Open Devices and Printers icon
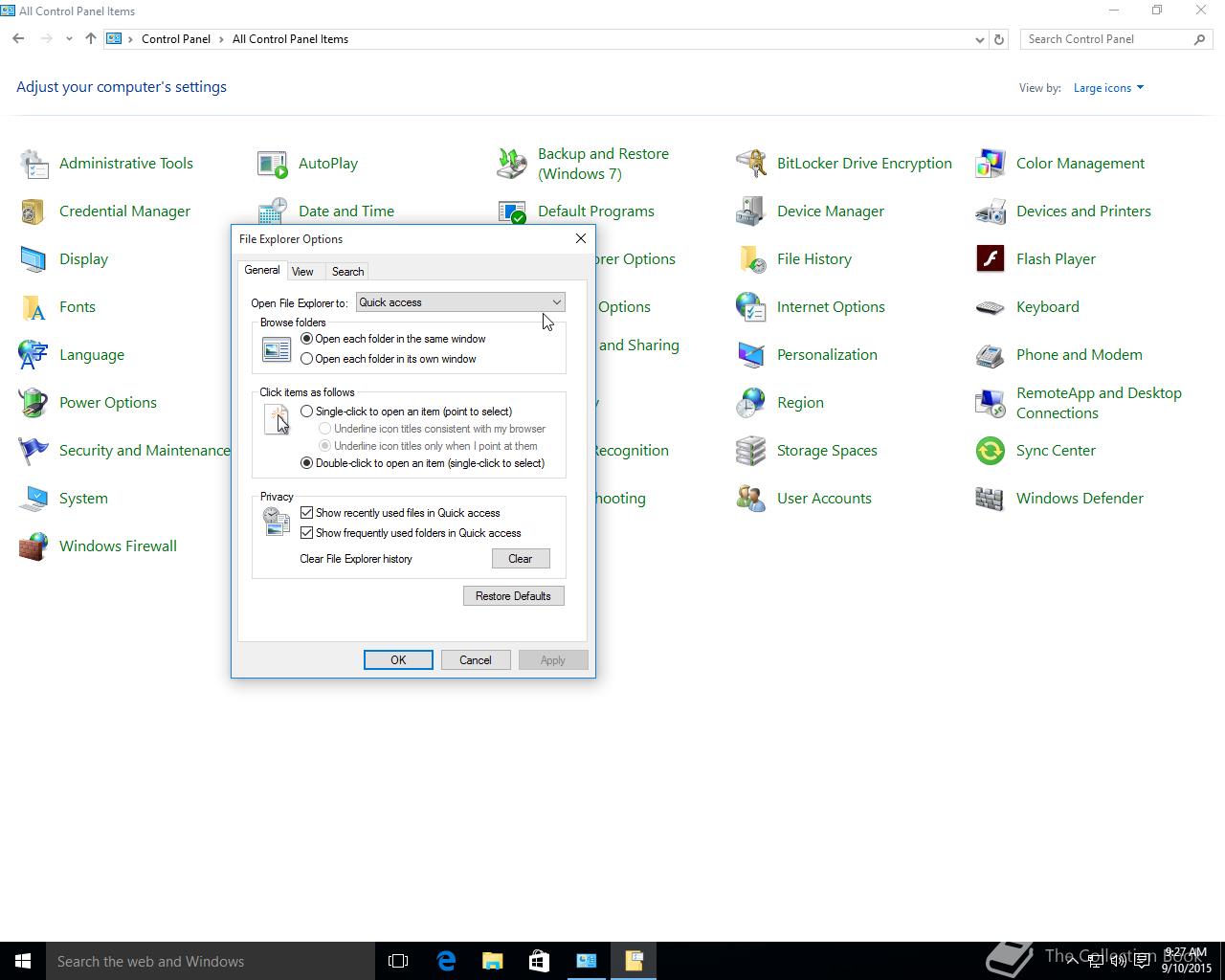The height and width of the screenshot is (980, 1225). pos(991,212)
